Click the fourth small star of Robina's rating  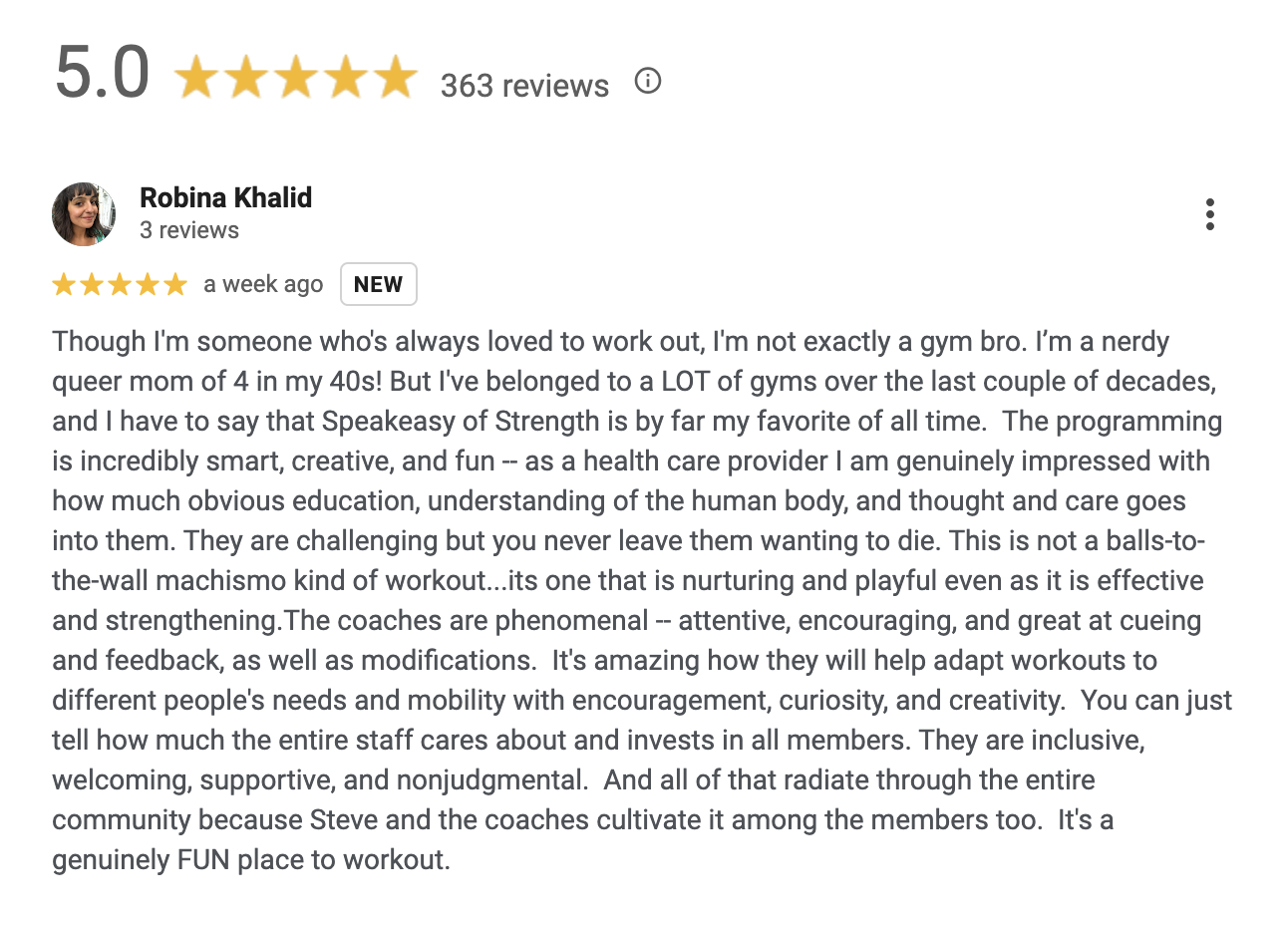[x=148, y=285]
